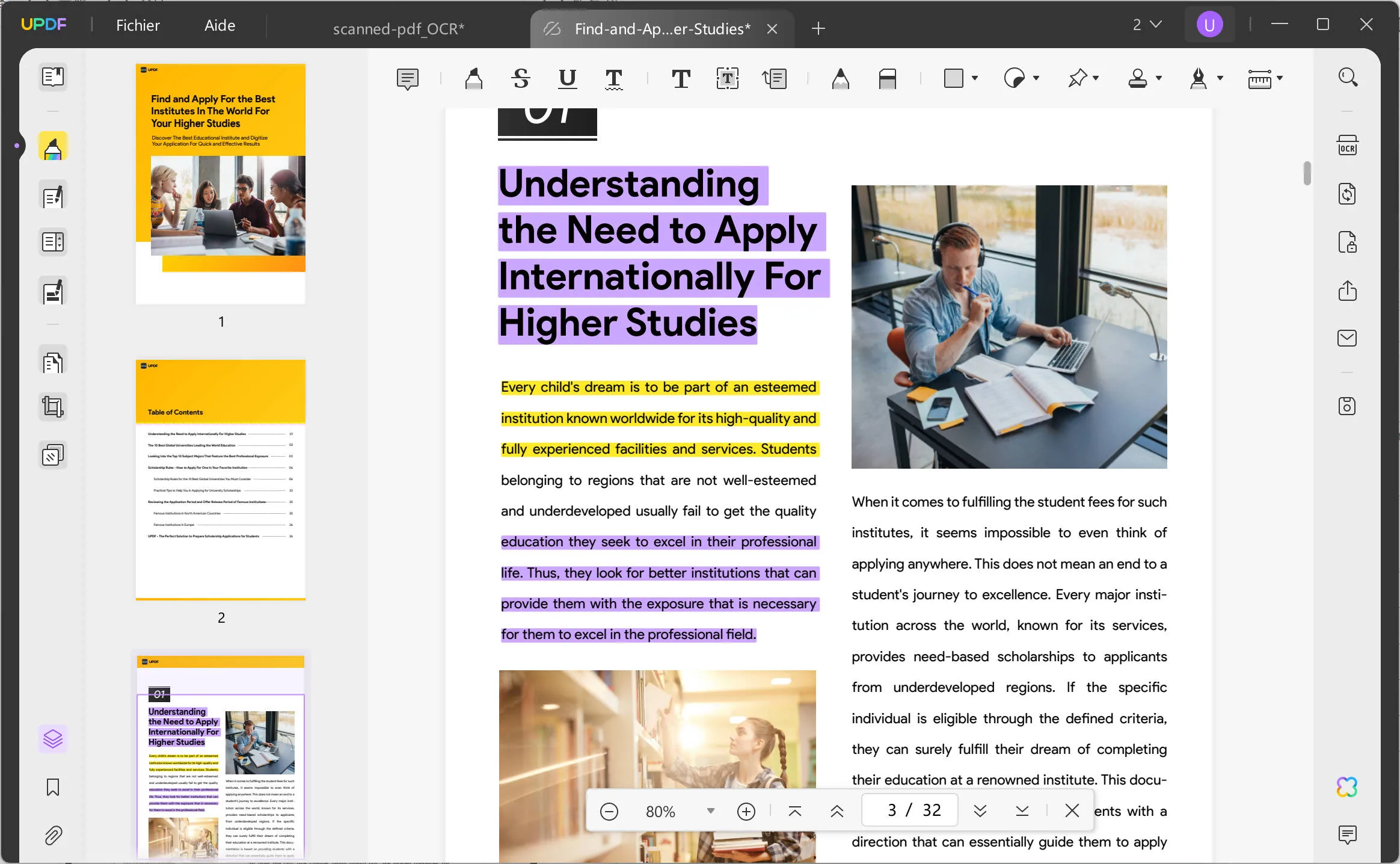Viewport: 1400px width, 864px height.
Task: Open the Organize pages icon in sidebar
Action: coord(53,362)
